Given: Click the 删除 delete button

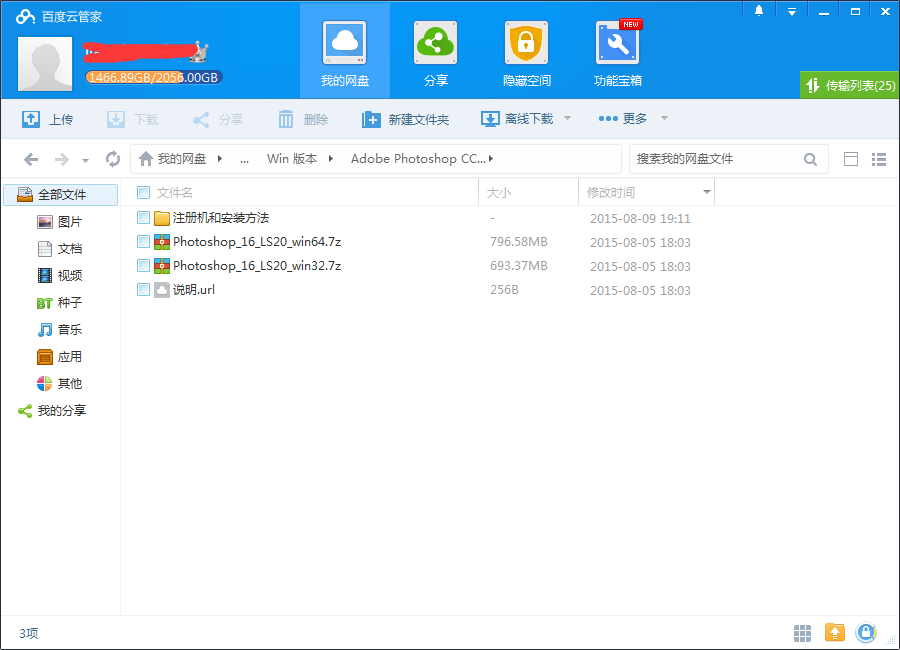Looking at the screenshot, I should click(x=303, y=119).
